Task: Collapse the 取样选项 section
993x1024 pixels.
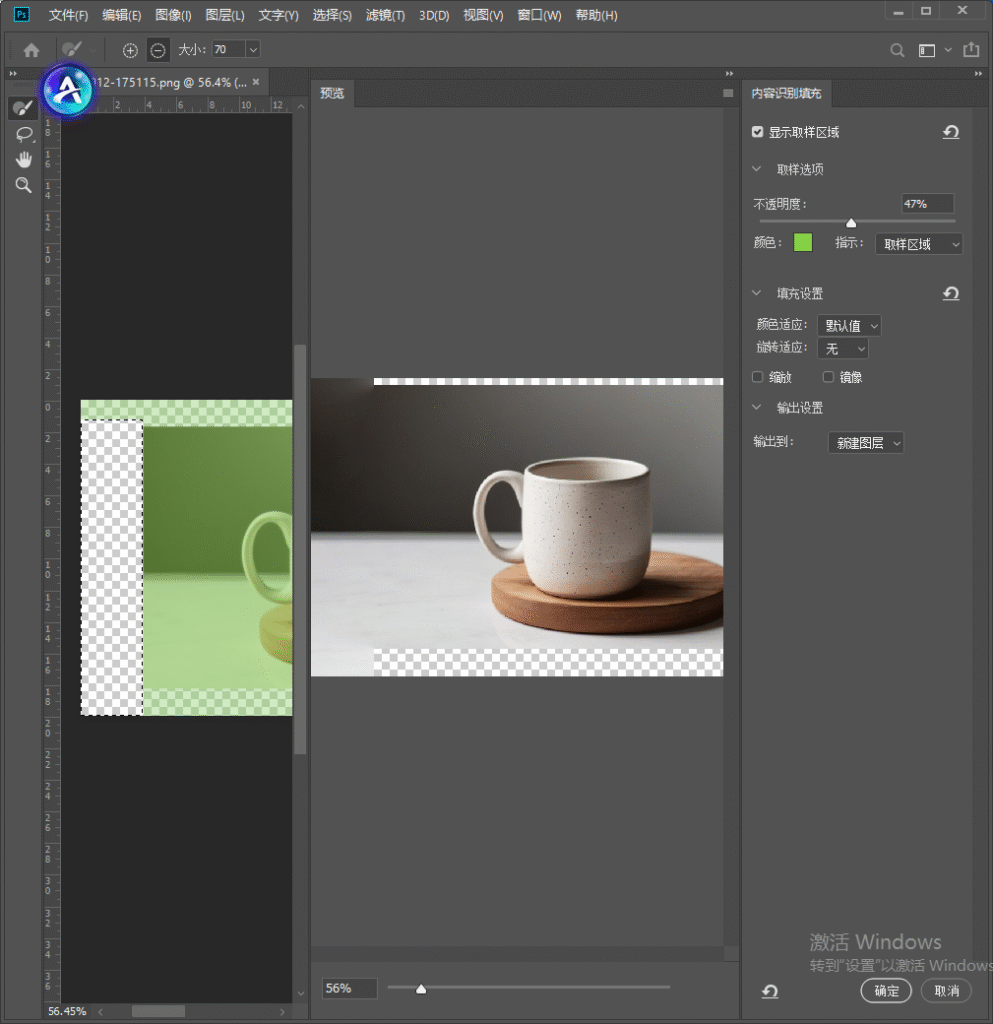Action: (756, 169)
